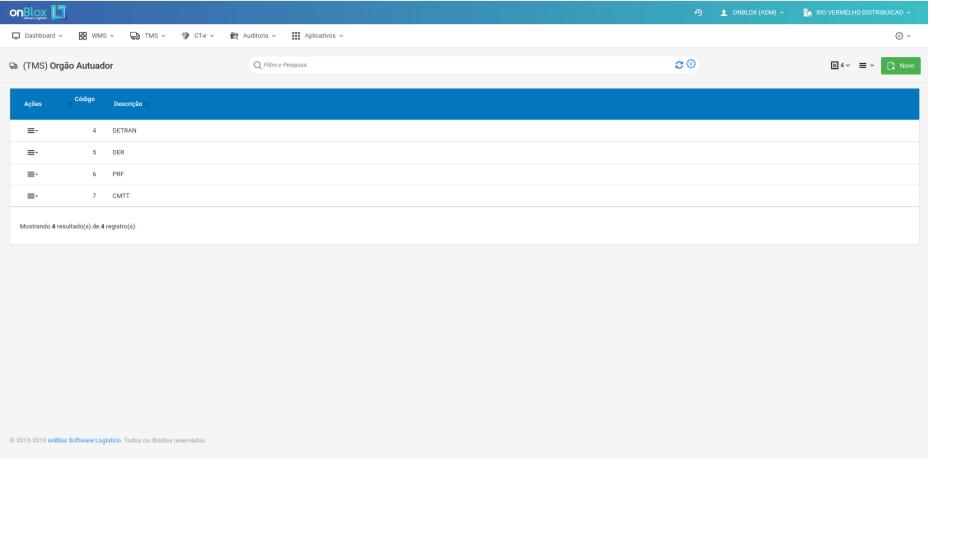
Task: Open the Auditoria menu
Action: click(253, 36)
